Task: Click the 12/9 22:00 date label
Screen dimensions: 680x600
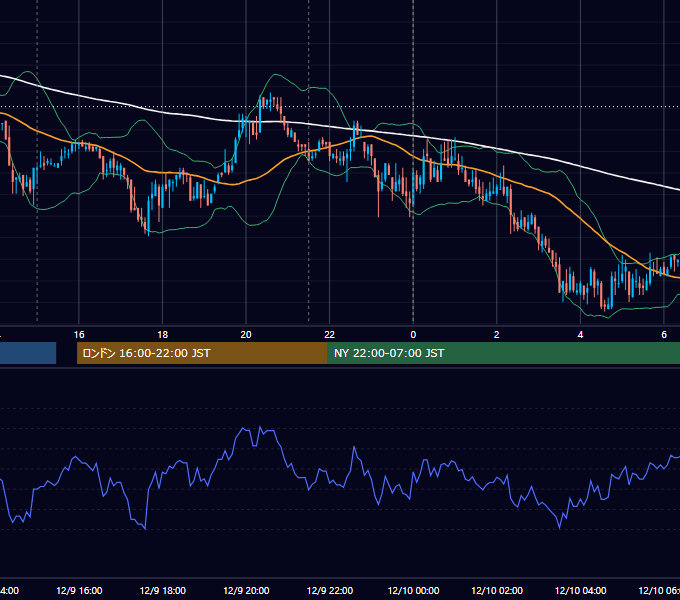Action: point(330,590)
